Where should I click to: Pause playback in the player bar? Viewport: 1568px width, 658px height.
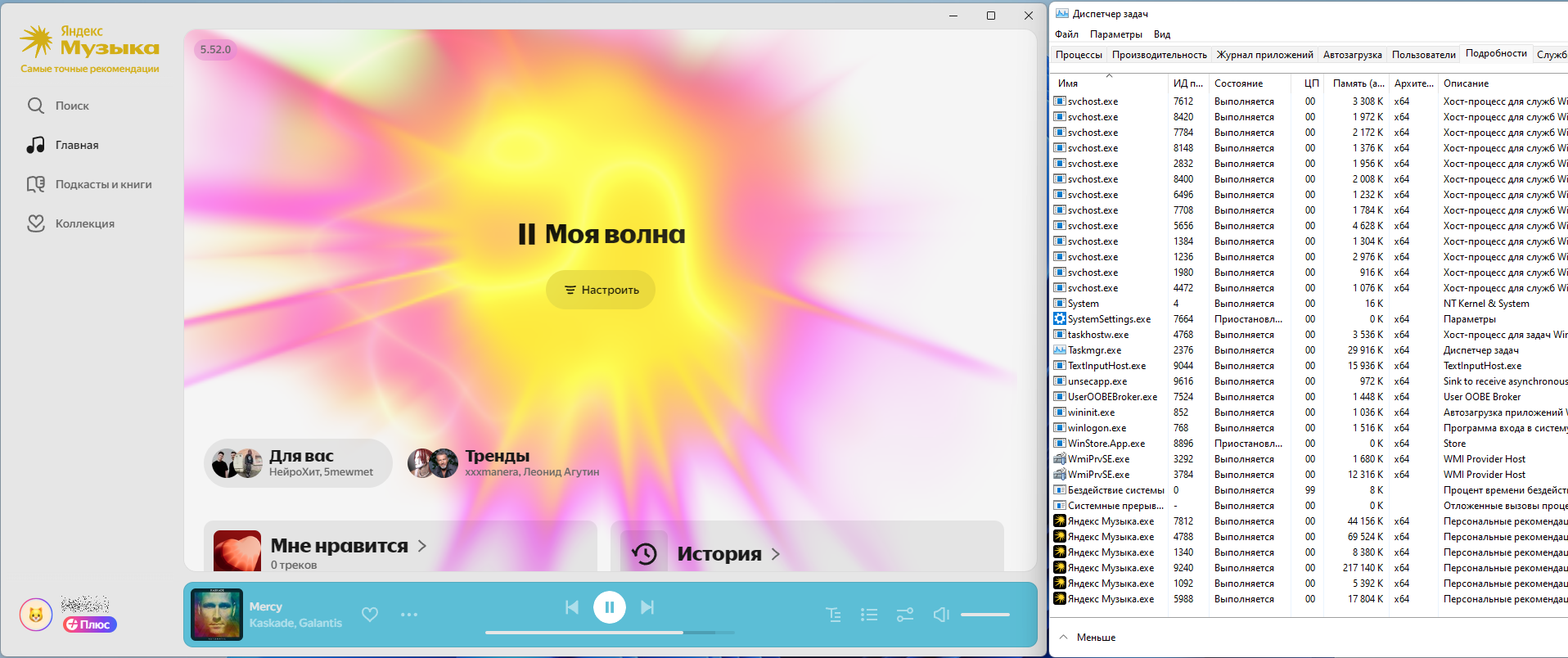click(x=610, y=607)
